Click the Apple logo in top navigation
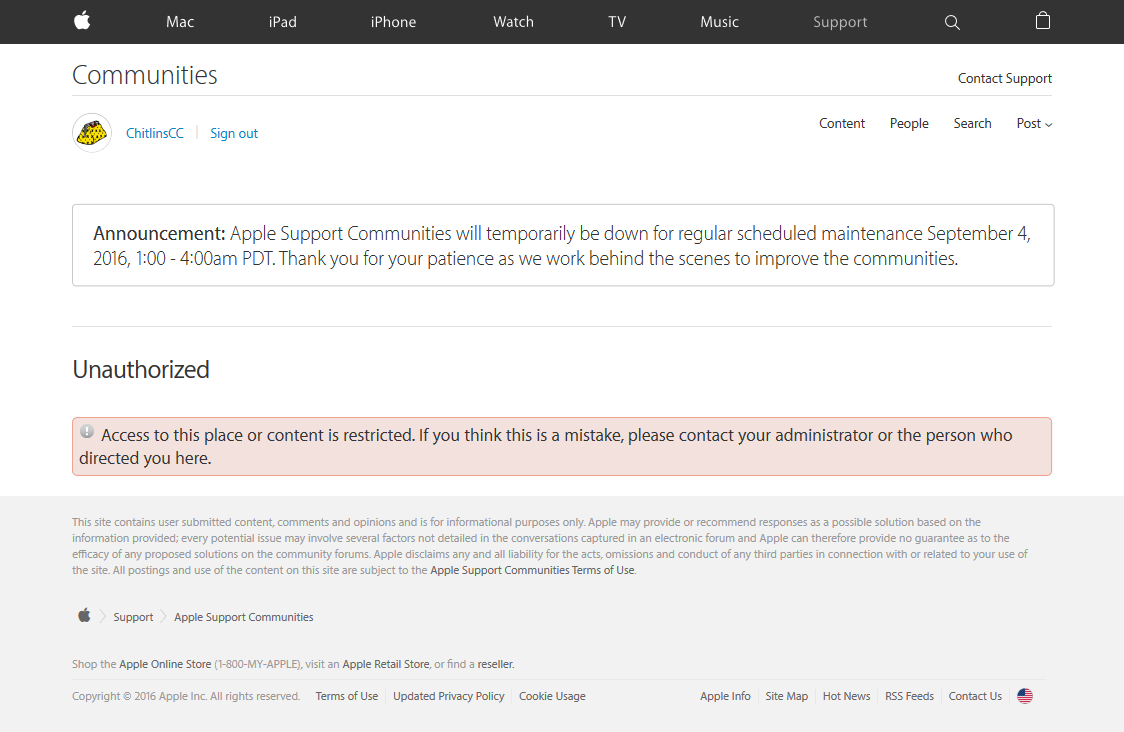This screenshot has height=732, width=1124. (x=82, y=21)
